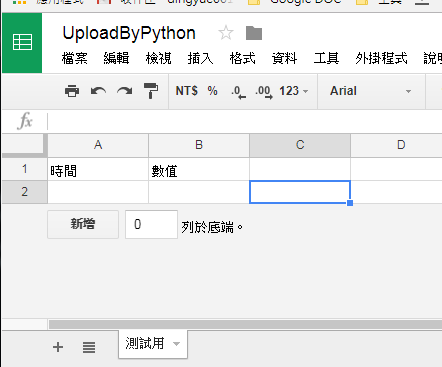Click the row count input field

[x=151, y=224]
